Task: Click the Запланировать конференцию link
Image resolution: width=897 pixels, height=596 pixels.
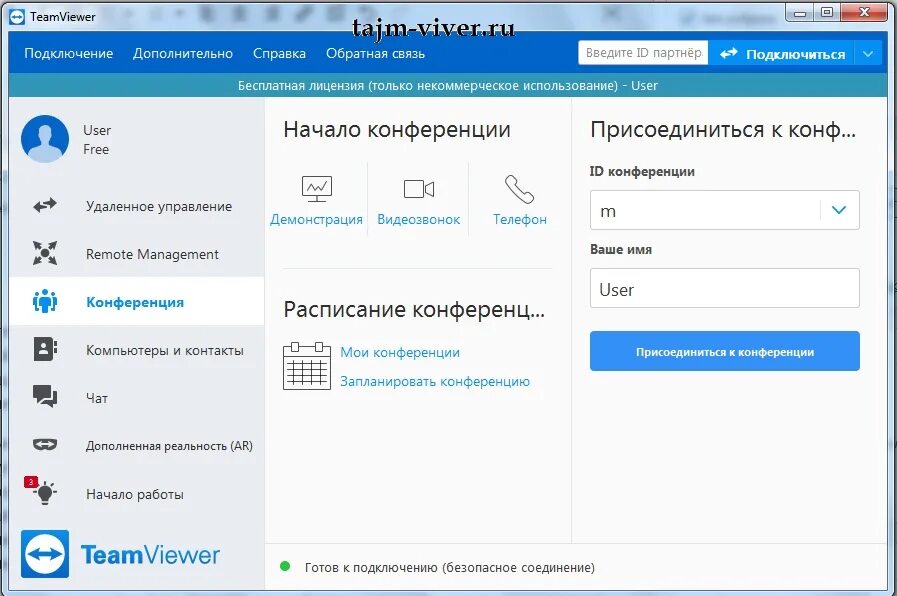Action: (435, 382)
